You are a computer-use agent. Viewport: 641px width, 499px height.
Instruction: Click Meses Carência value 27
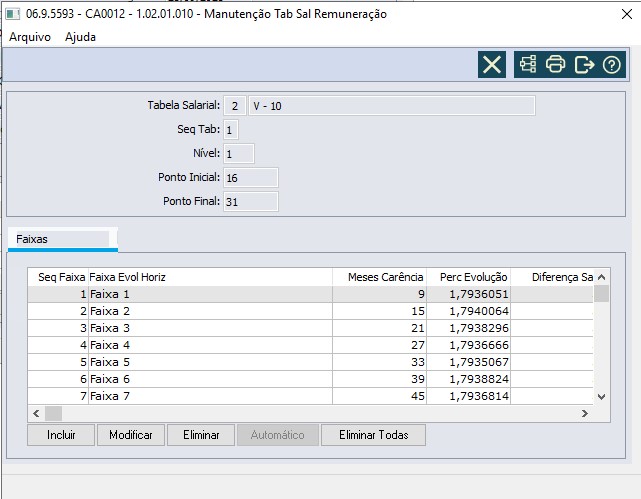tap(379, 345)
